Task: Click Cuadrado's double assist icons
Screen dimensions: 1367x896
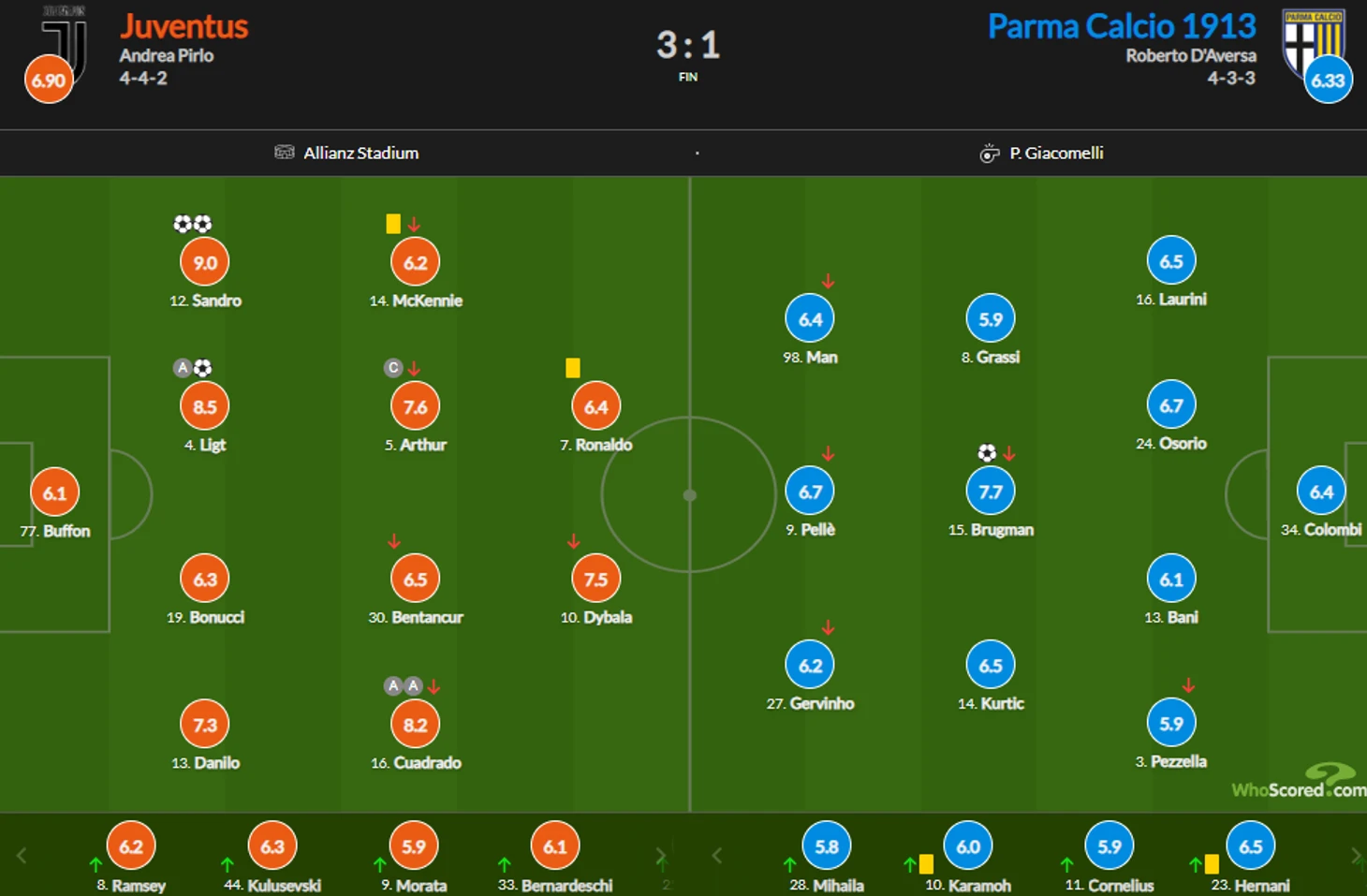Action: (x=404, y=685)
